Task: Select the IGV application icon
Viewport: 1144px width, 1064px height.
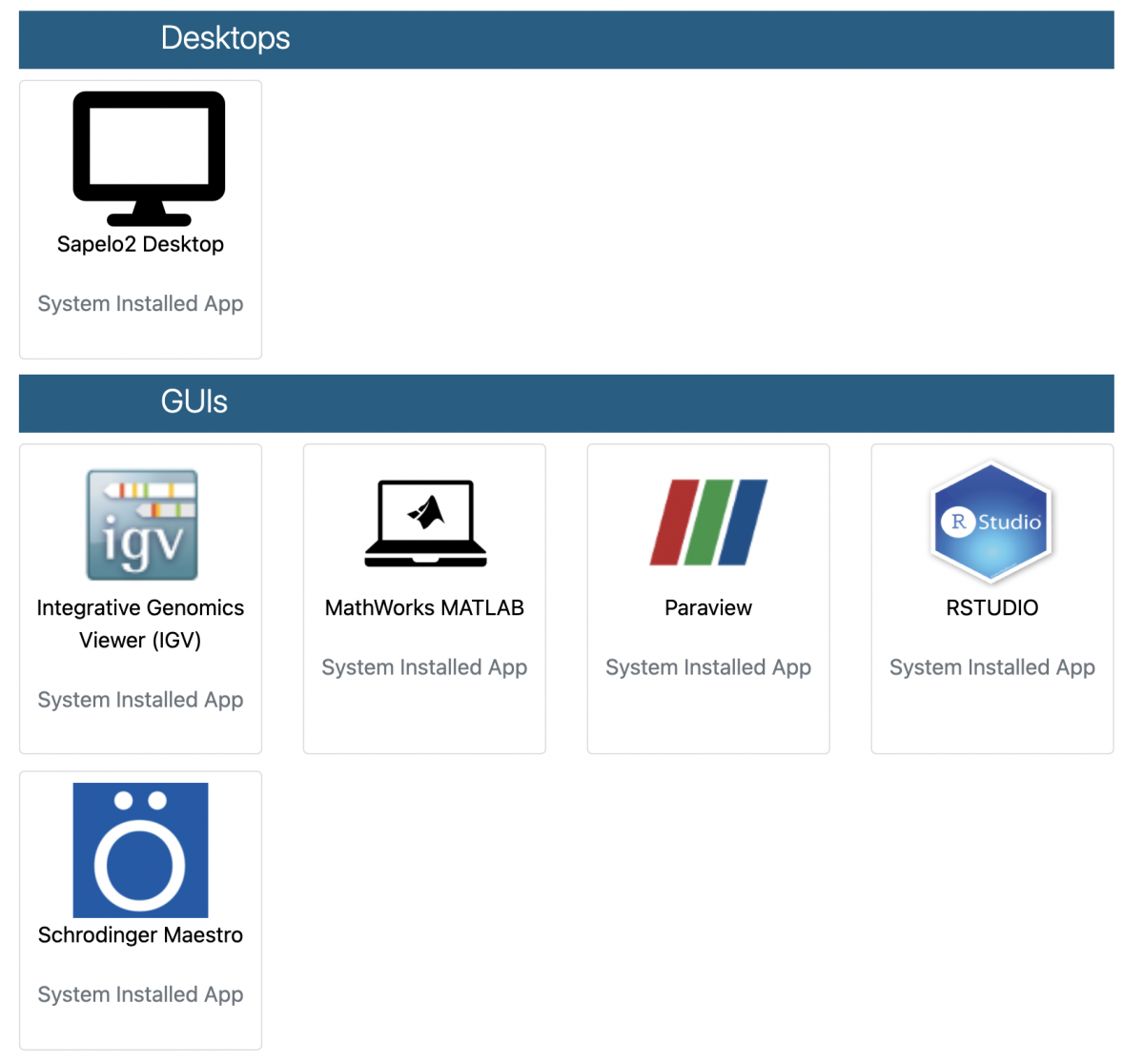Action: tap(140, 523)
